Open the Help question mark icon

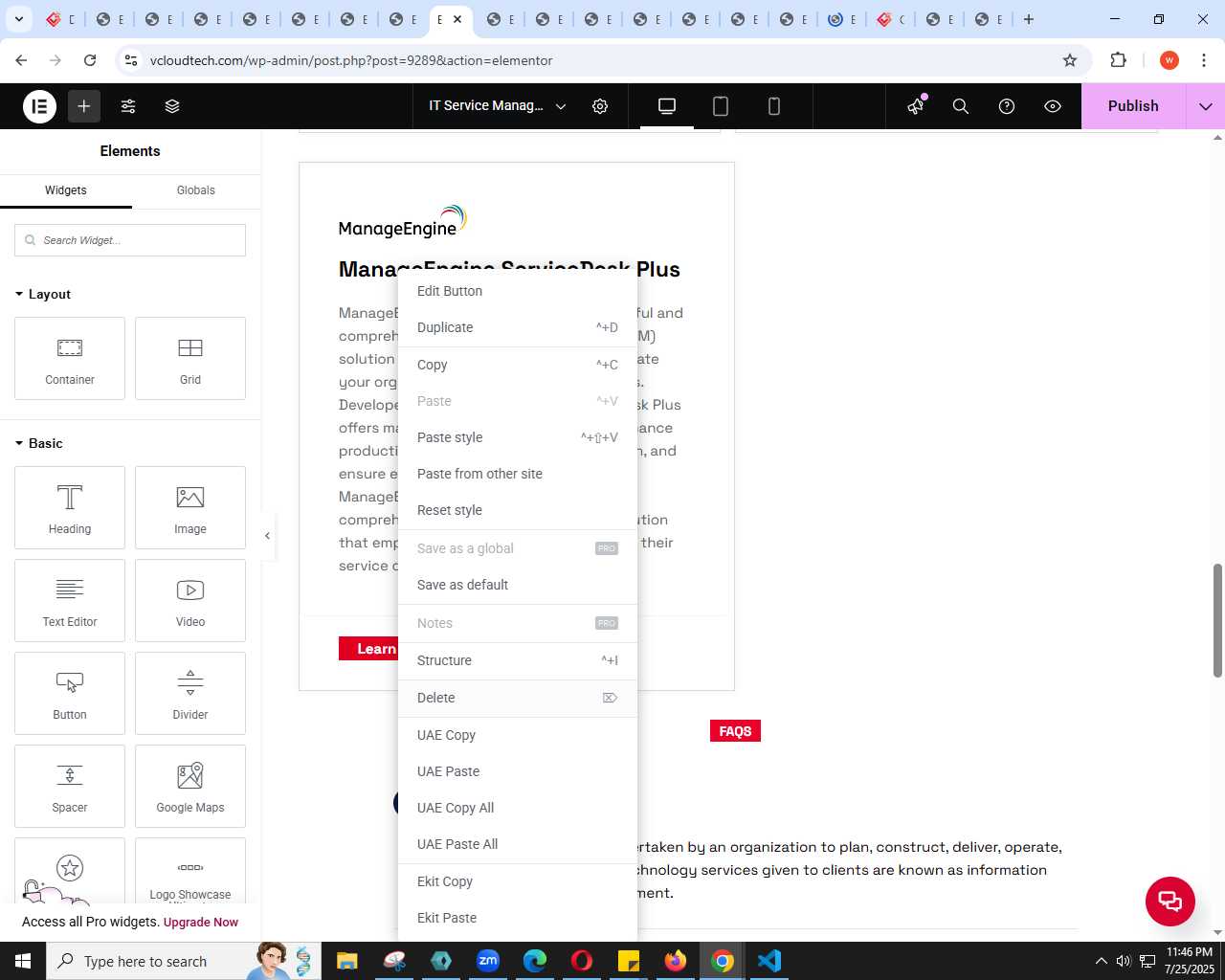pos(1007,106)
